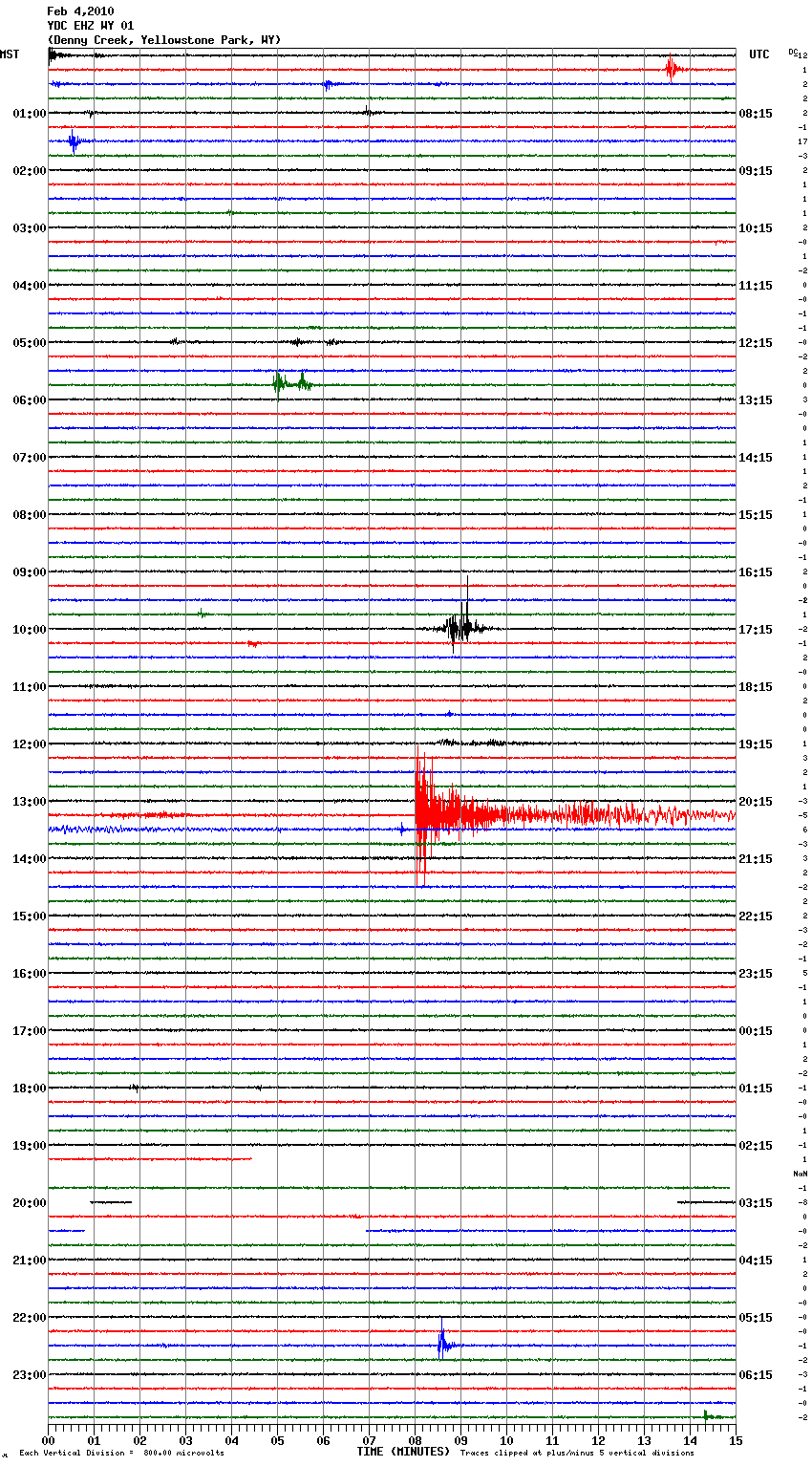Click the 13:15 UTC time label
This screenshot has height=1466, width=812.
coord(756,400)
